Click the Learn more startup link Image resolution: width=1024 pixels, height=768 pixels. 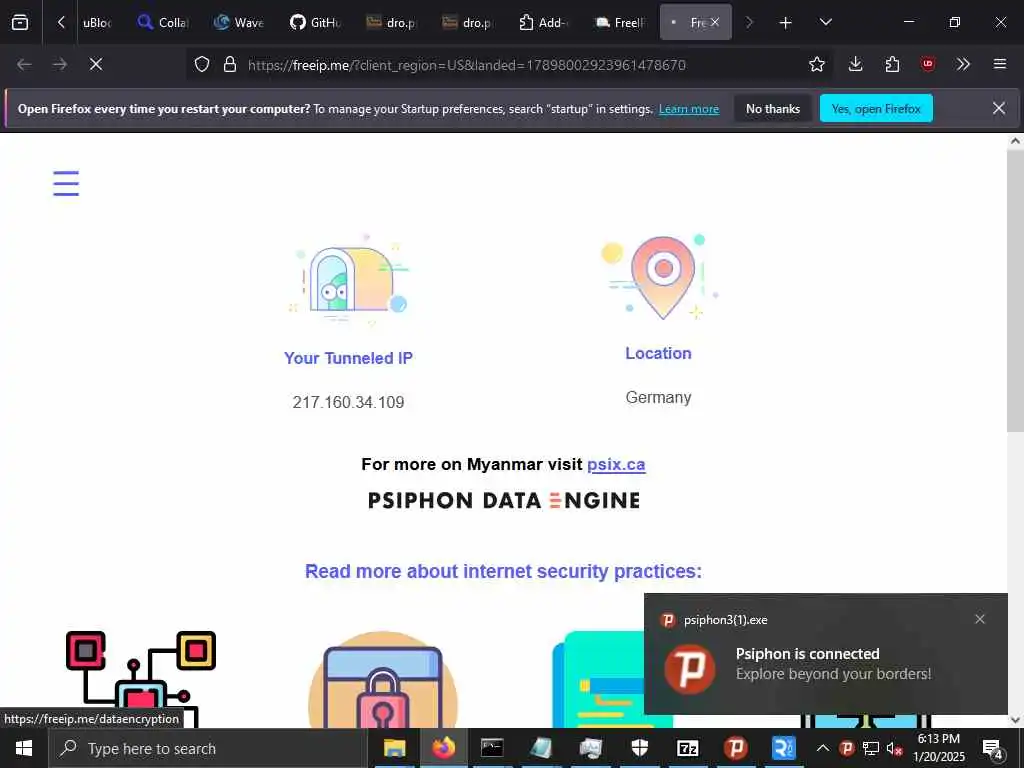click(x=689, y=109)
